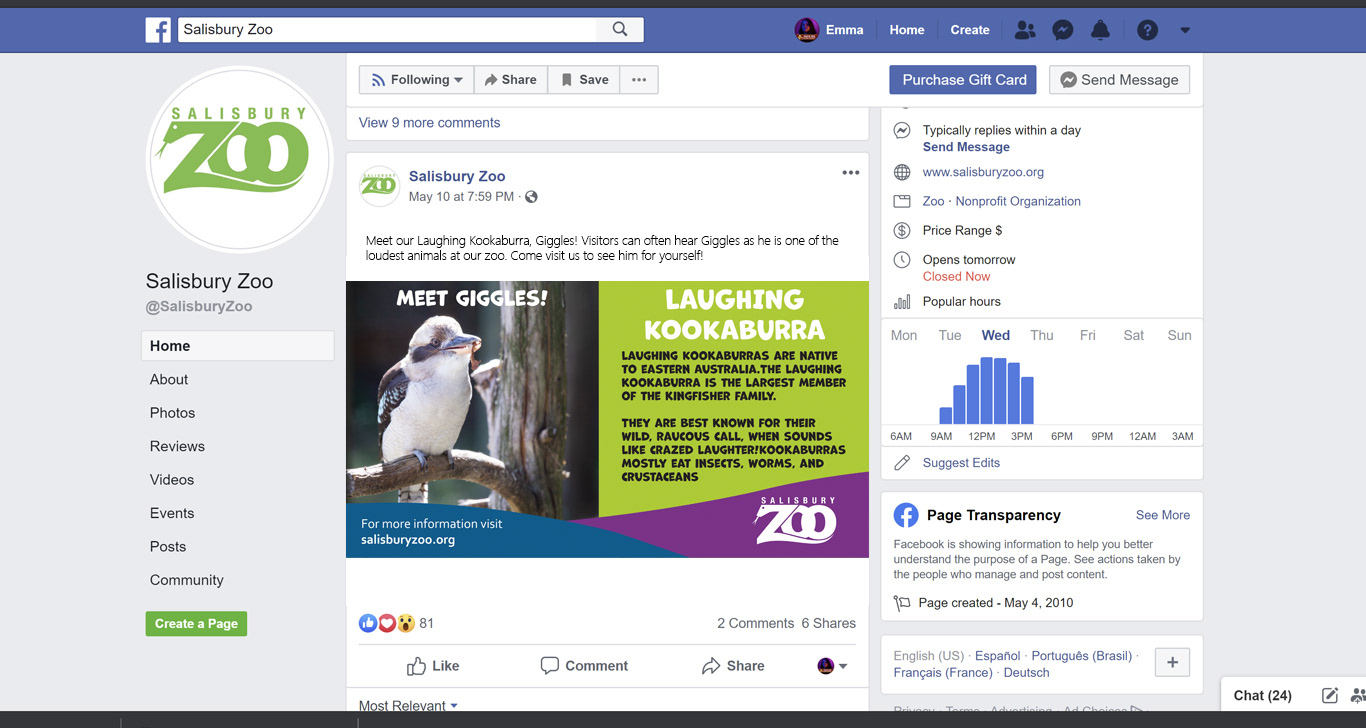Open 2 Comments link
The width and height of the screenshot is (1366, 728).
[x=755, y=623]
